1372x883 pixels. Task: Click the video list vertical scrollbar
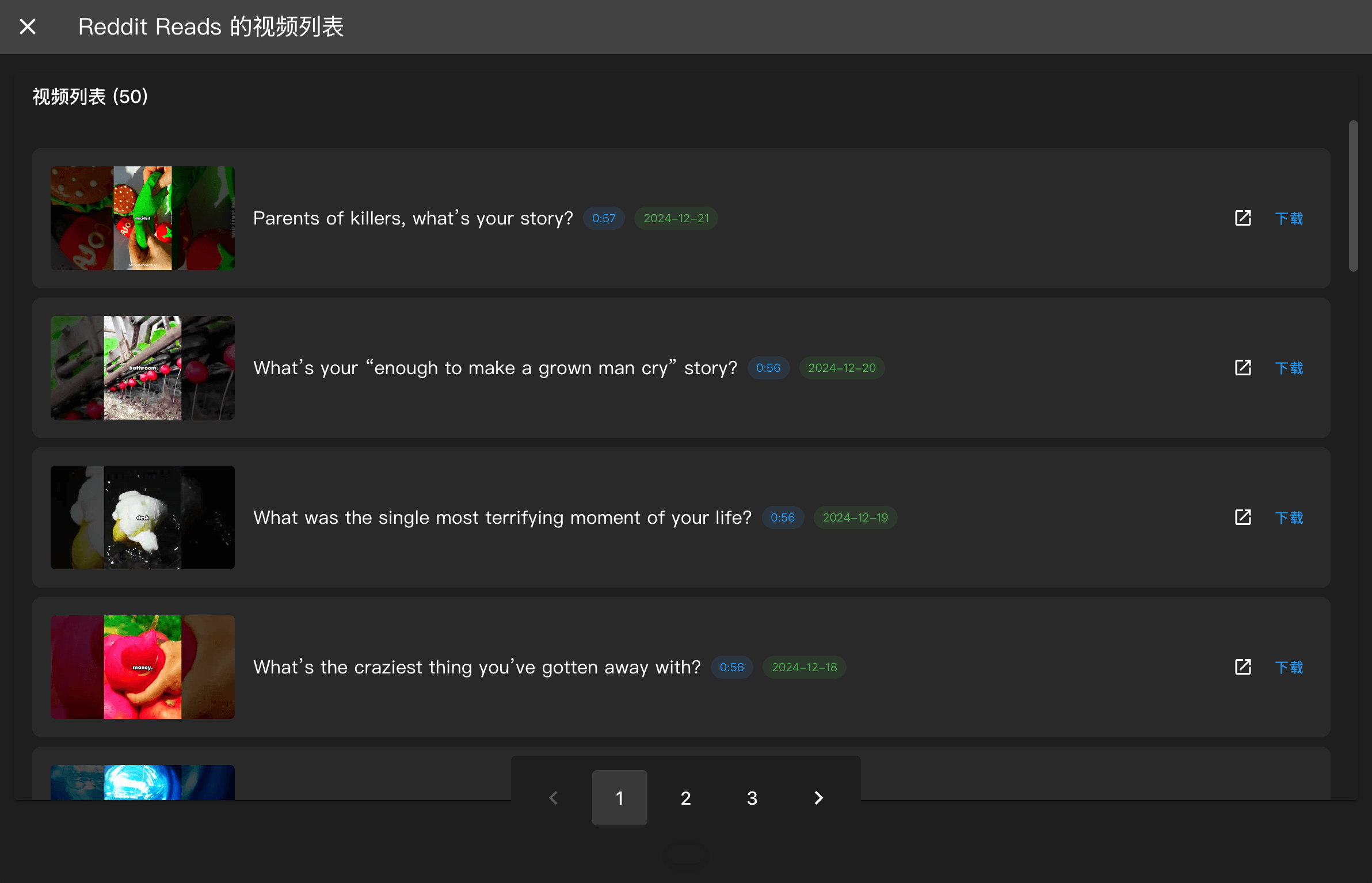(1353, 196)
